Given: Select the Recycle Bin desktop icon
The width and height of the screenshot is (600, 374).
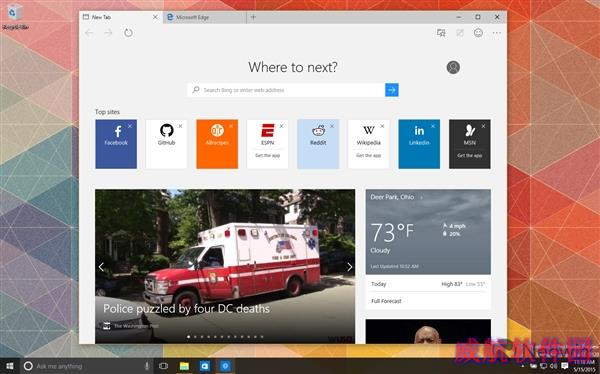Looking at the screenshot, I should click(x=15, y=18).
